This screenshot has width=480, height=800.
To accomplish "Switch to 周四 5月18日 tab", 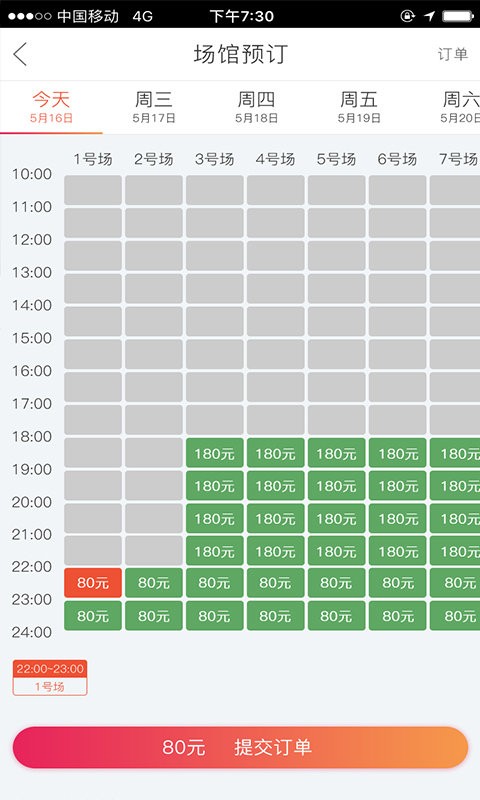I will click(x=256, y=107).
